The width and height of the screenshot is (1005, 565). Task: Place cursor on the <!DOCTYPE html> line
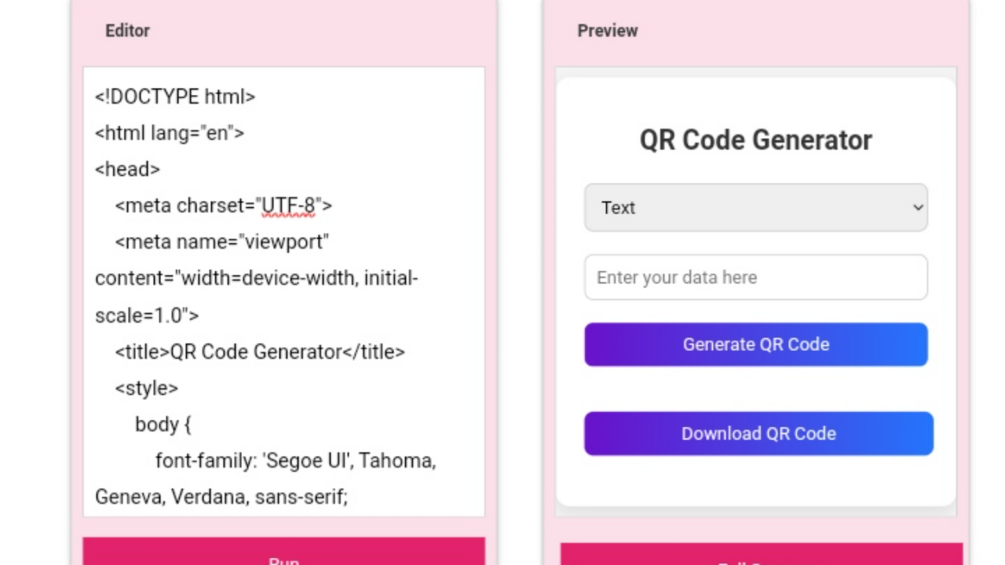coord(176,97)
